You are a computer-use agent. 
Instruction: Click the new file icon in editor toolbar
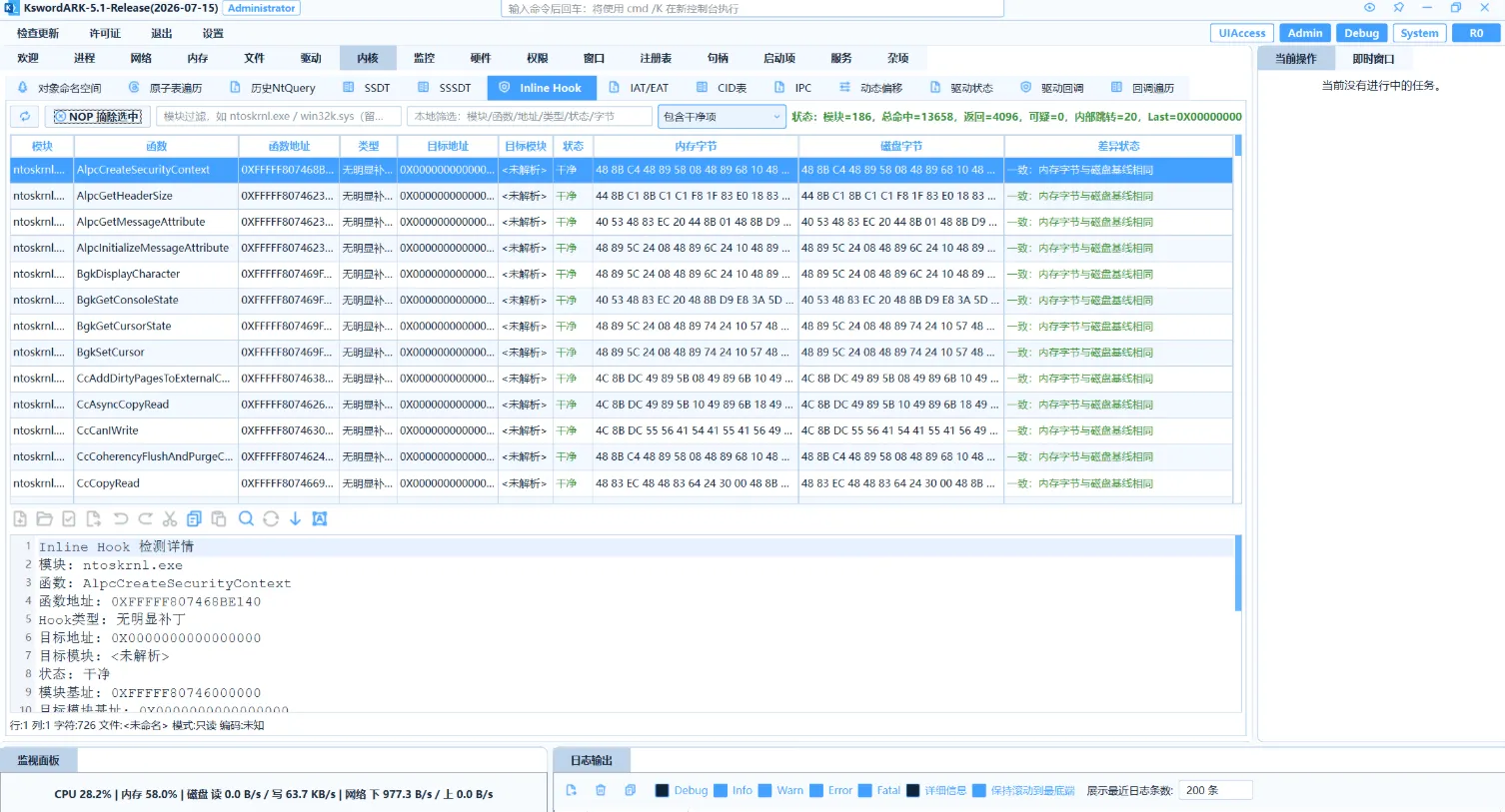(20, 518)
